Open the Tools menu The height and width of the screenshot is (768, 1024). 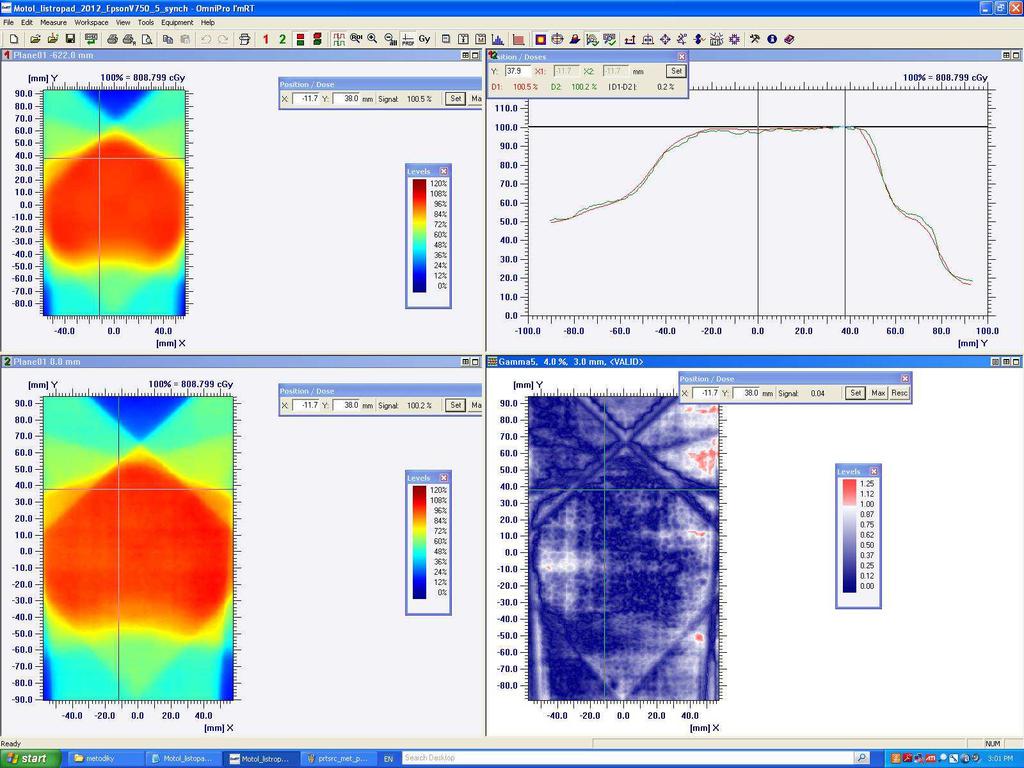(x=146, y=22)
